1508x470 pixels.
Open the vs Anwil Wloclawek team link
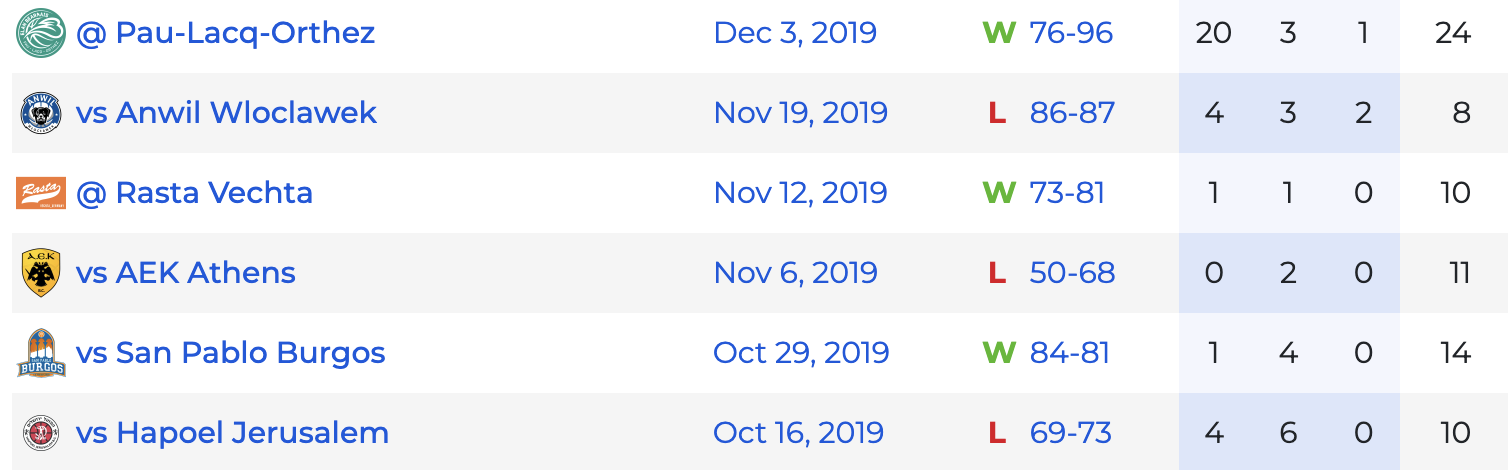(x=226, y=112)
